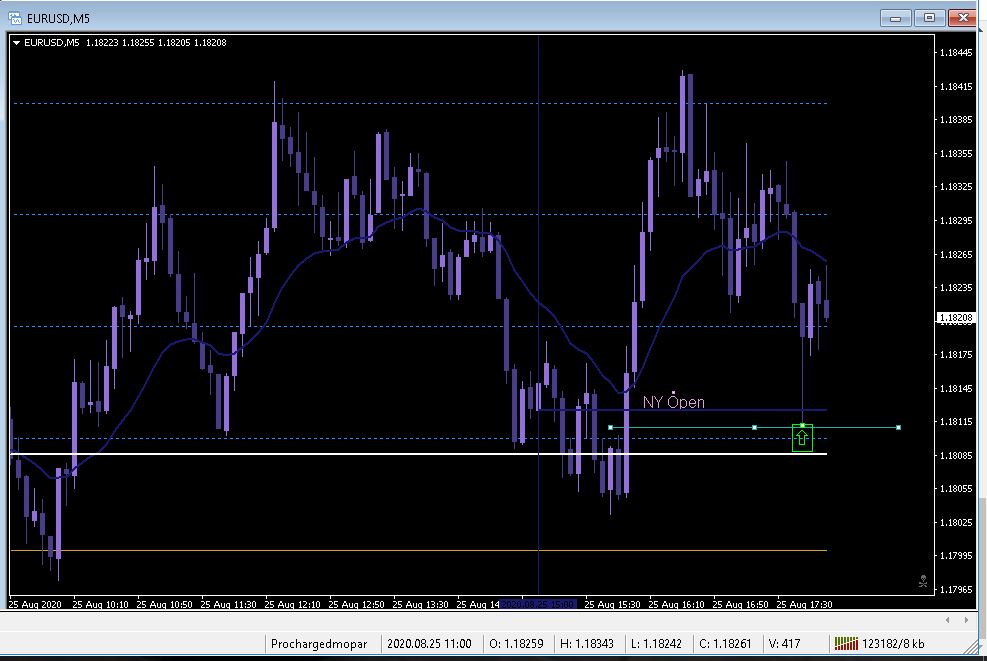987x661 pixels.
Task: Click the connection bars status icon
Action: (846, 643)
